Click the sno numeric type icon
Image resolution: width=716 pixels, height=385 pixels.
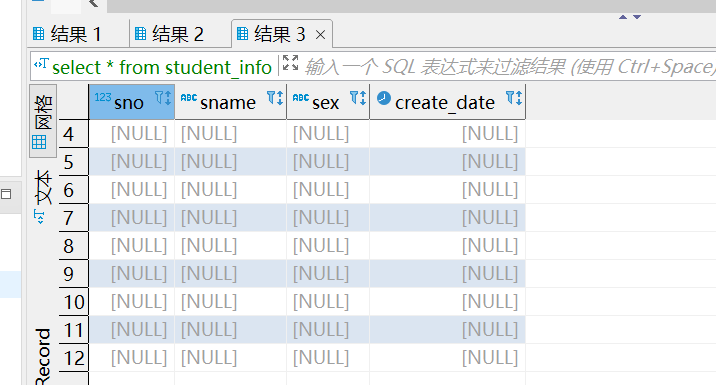tap(103, 97)
